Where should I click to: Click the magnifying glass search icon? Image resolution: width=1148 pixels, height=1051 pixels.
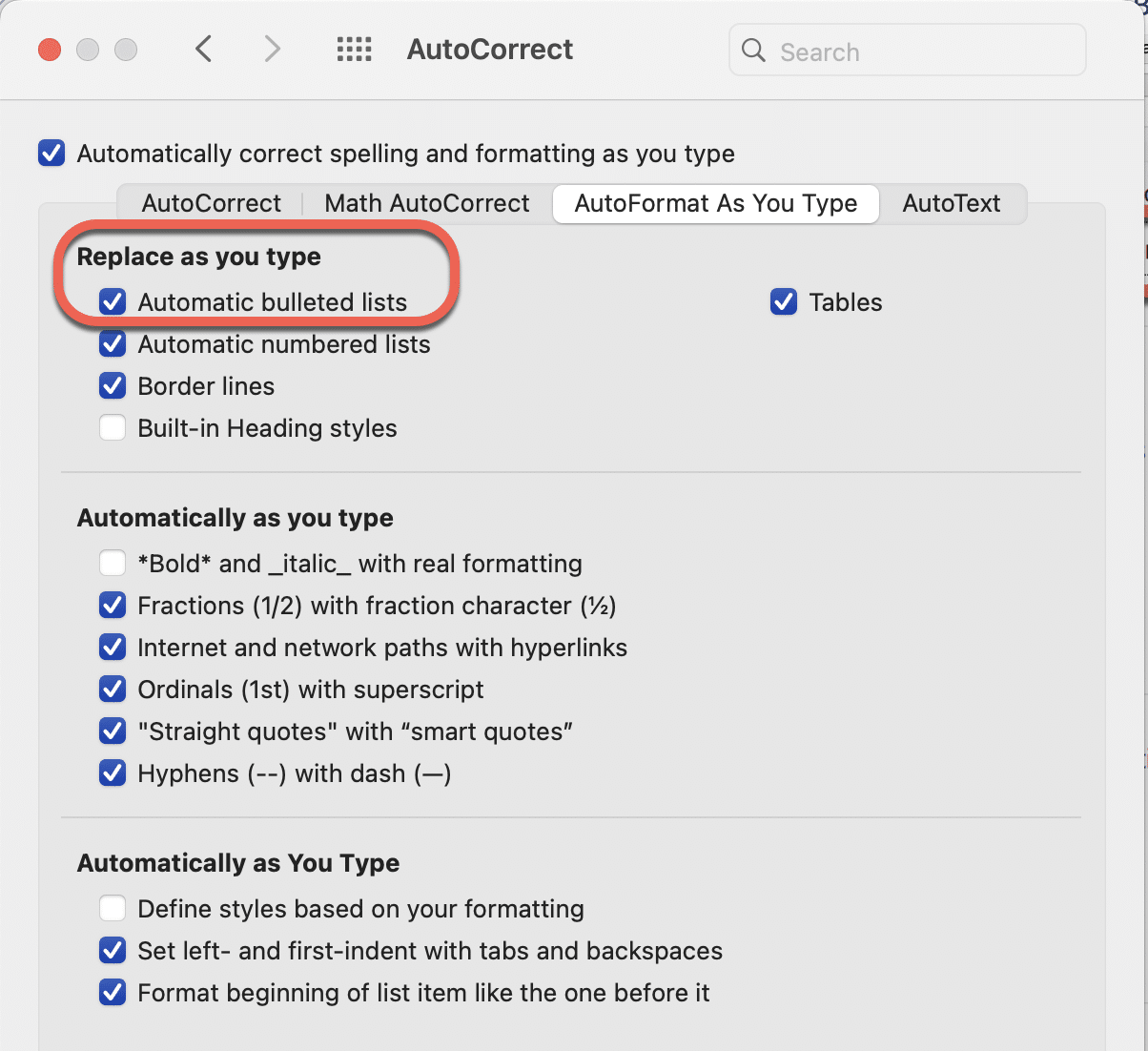pyautogui.click(x=753, y=51)
